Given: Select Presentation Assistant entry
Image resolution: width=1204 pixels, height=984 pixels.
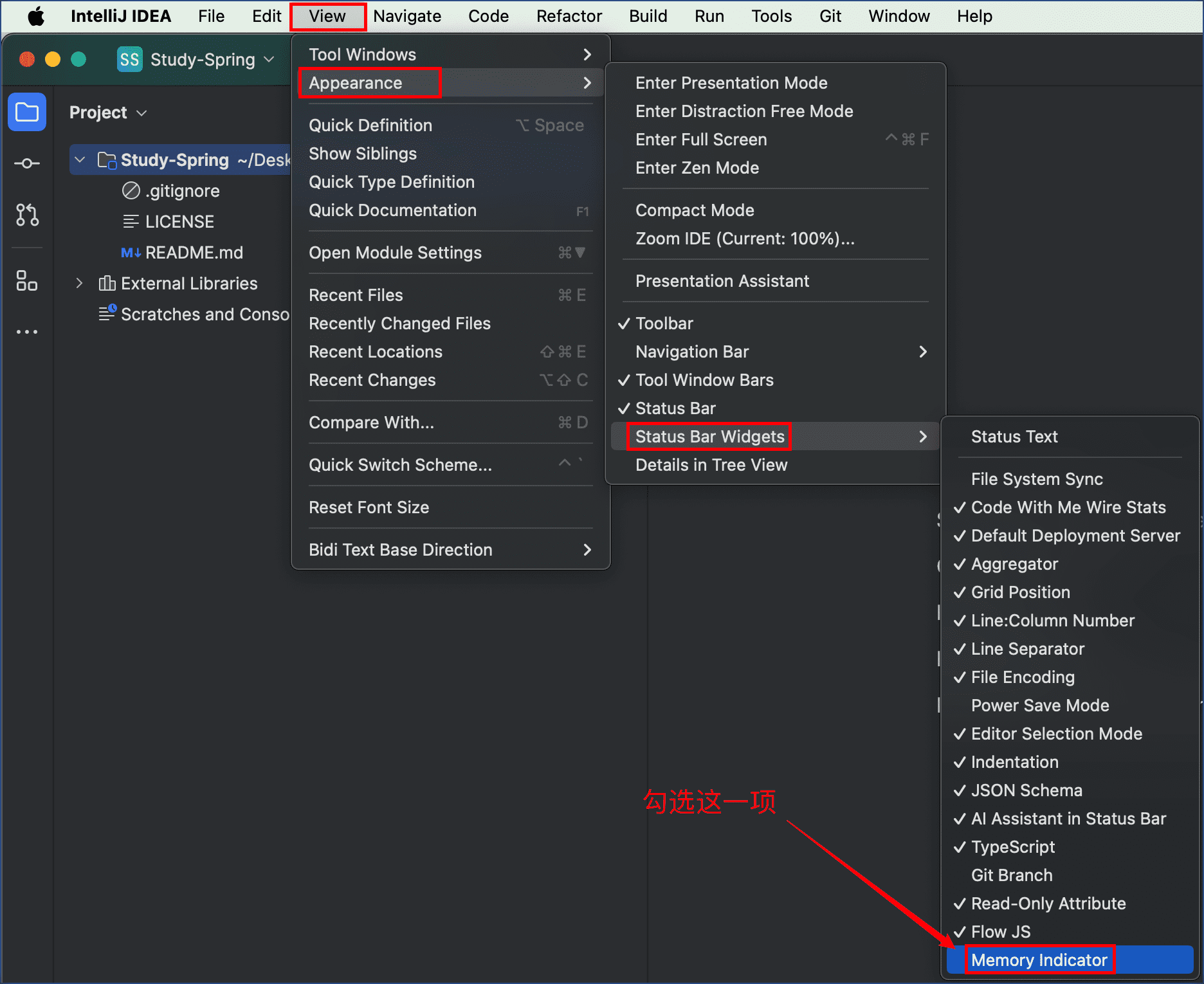Looking at the screenshot, I should click(x=776, y=281).
